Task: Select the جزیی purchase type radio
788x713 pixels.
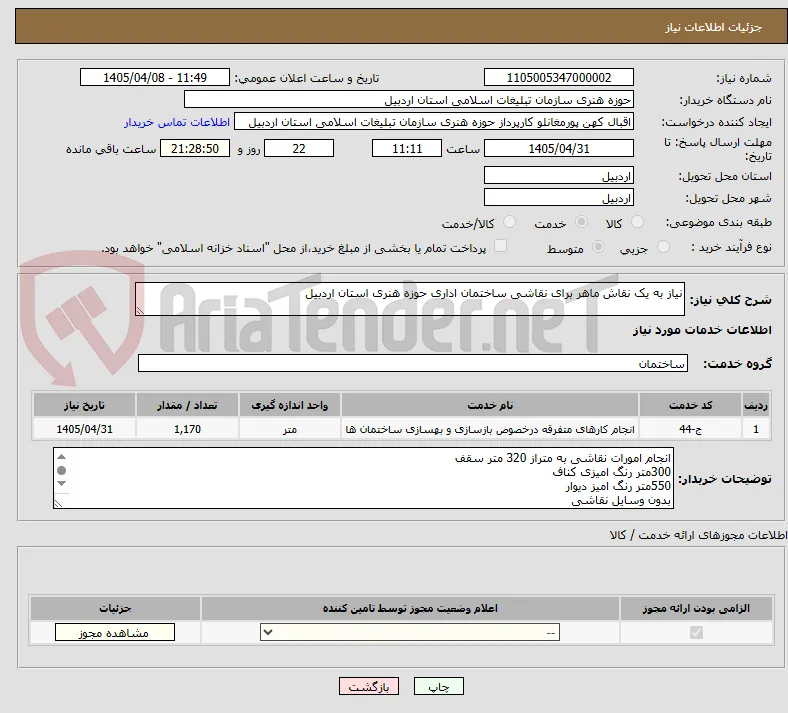Action: (663, 246)
